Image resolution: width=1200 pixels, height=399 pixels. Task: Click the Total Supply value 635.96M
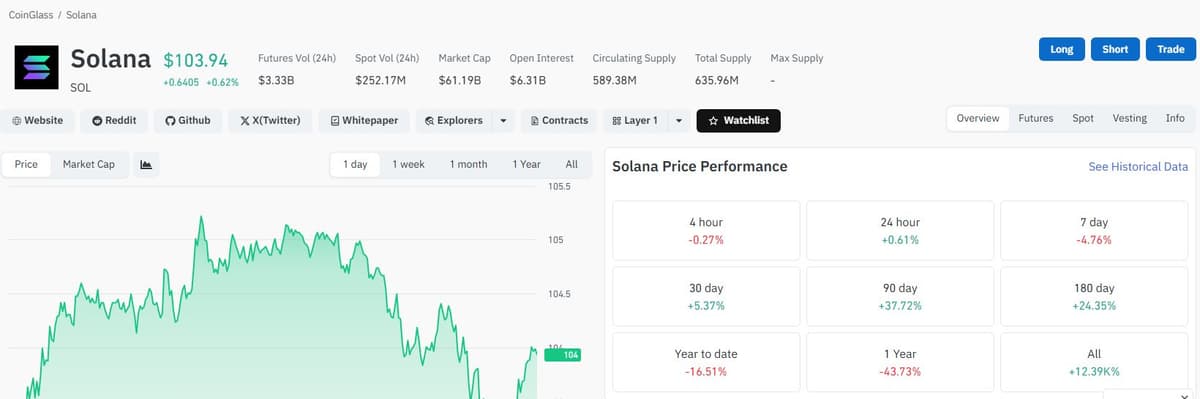(716, 80)
